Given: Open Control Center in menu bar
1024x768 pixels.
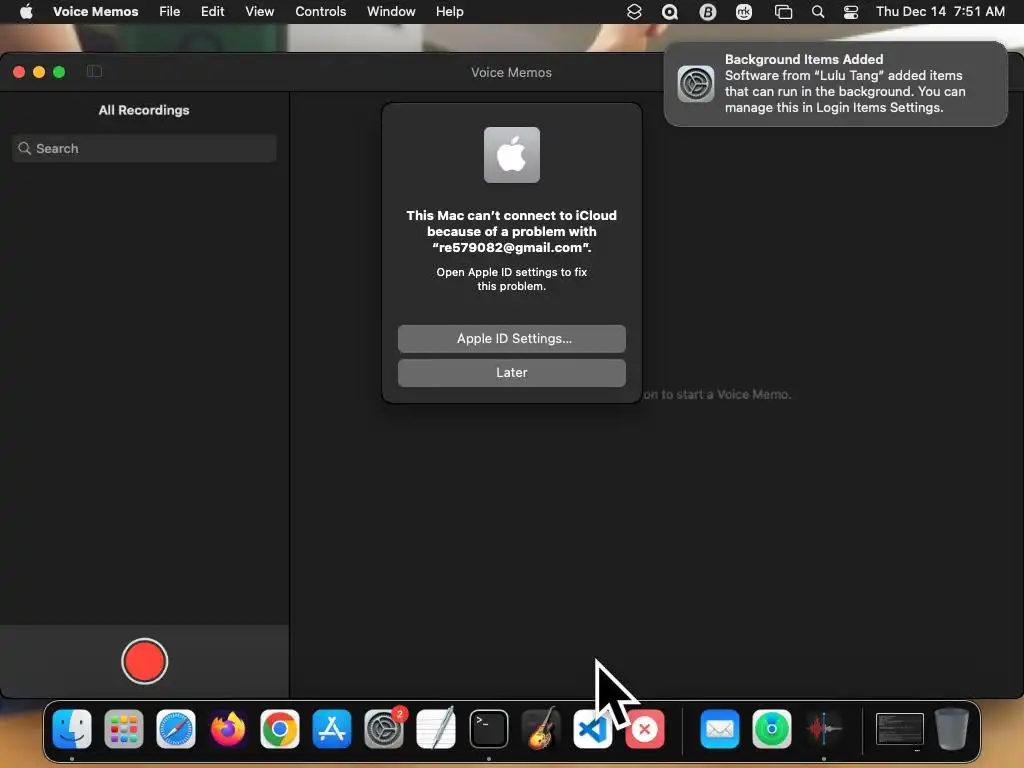Looking at the screenshot, I should tap(850, 12).
